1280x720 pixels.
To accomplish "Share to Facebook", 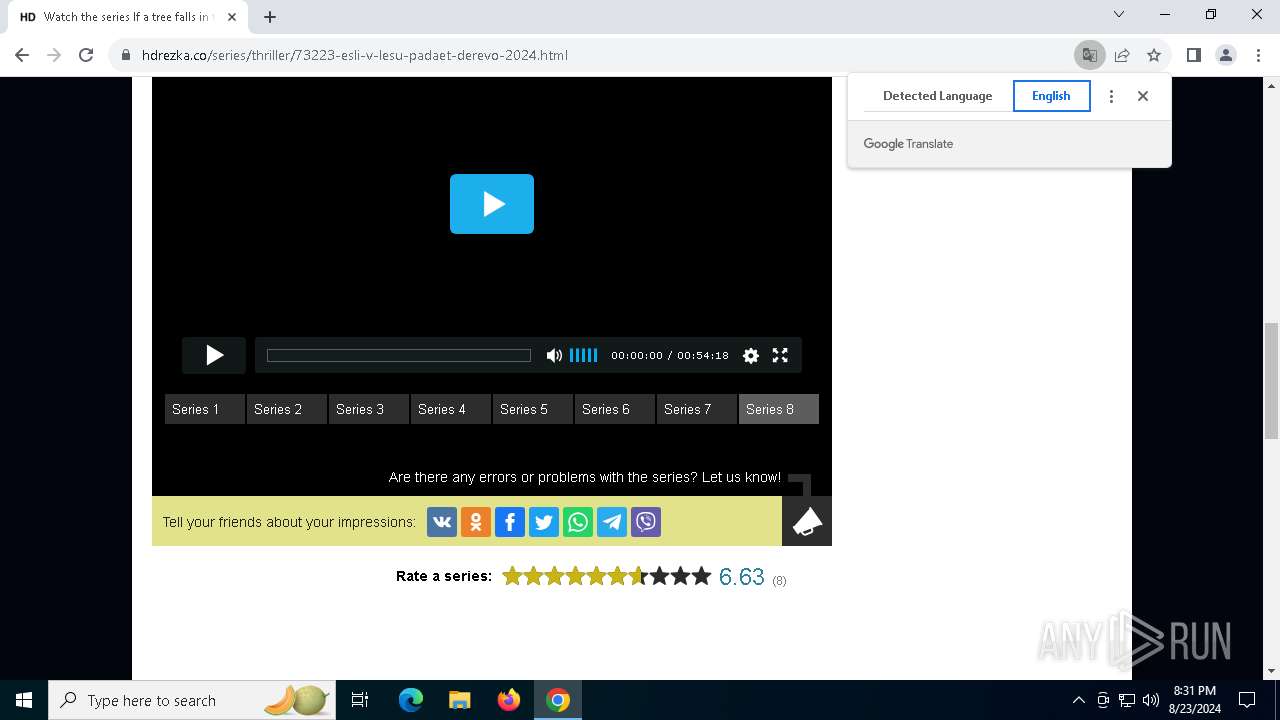I will (x=510, y=522).
